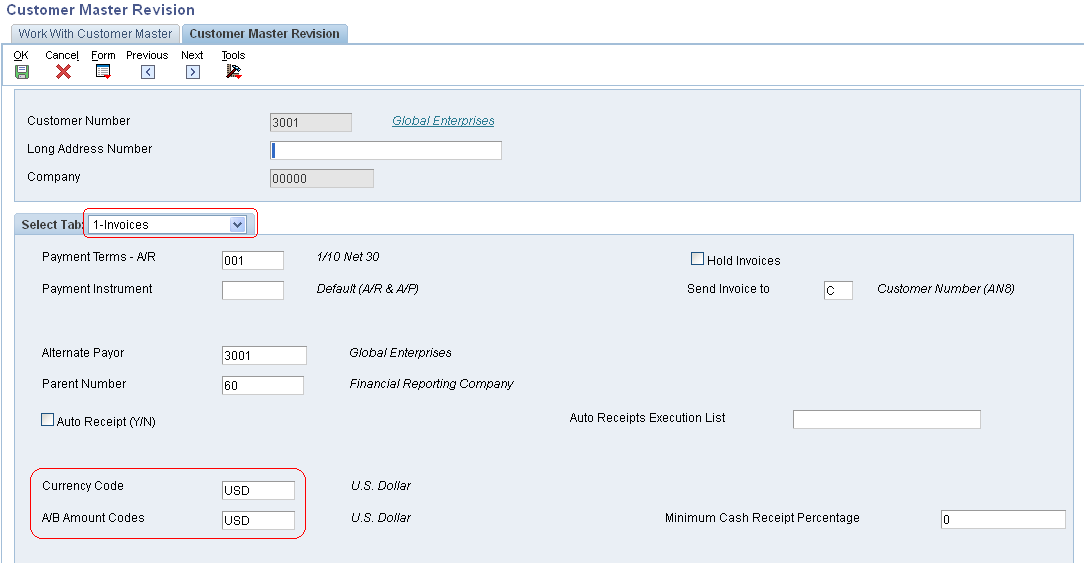
Task: Click the 'Customer Number (AN8)' description text
Action: pos(946,288)
